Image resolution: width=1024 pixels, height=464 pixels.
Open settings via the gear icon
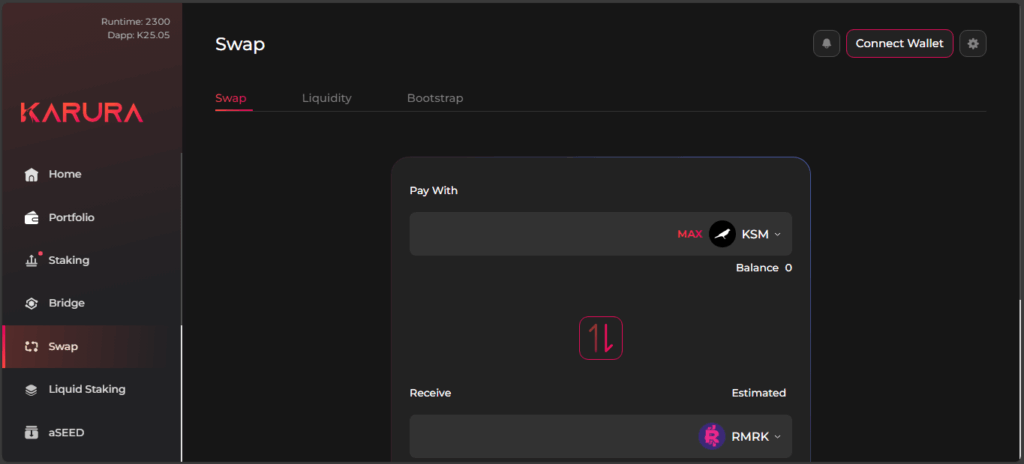point(973,44)
